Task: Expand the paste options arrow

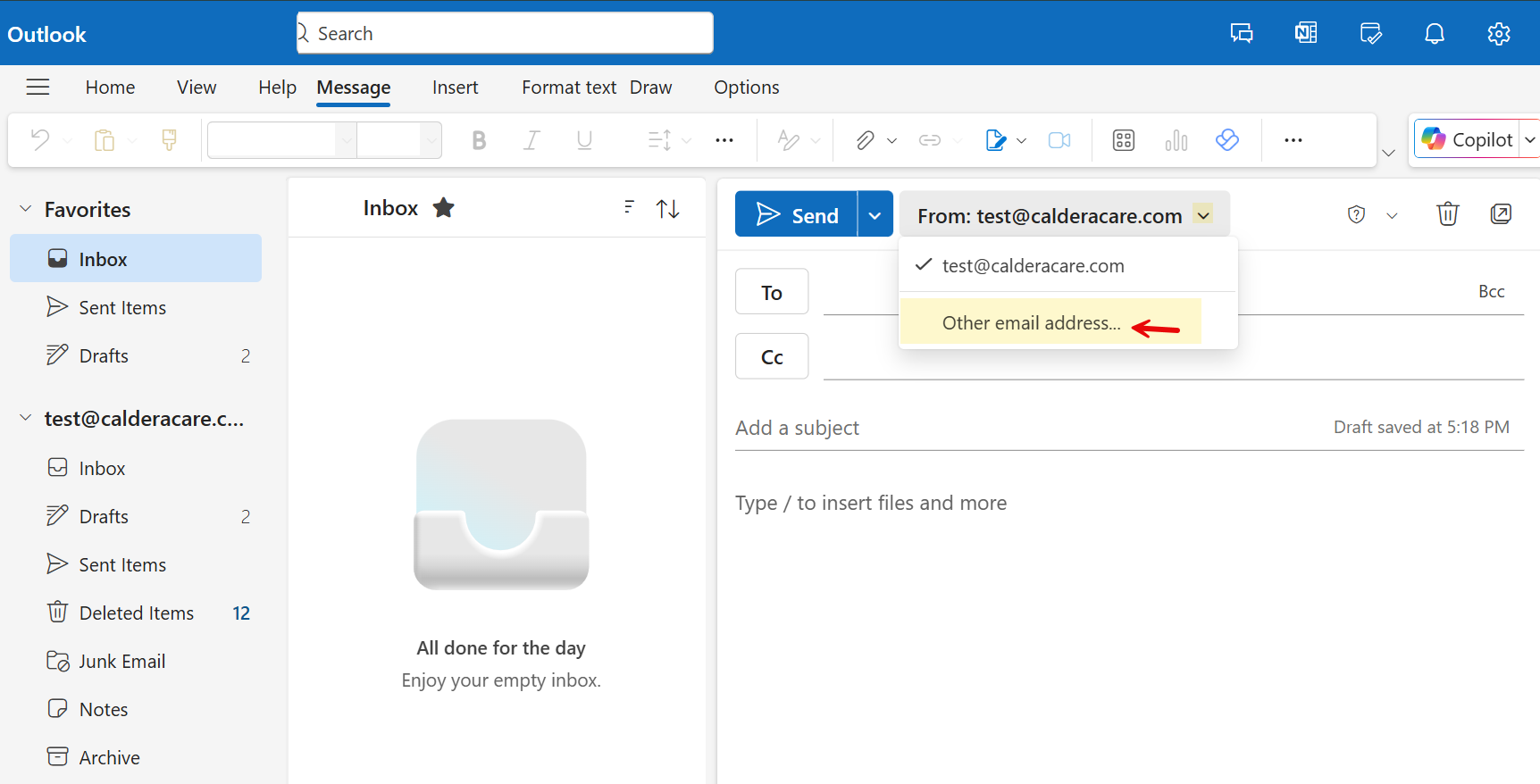Action: pyautogui.click(x=132, y=141)
